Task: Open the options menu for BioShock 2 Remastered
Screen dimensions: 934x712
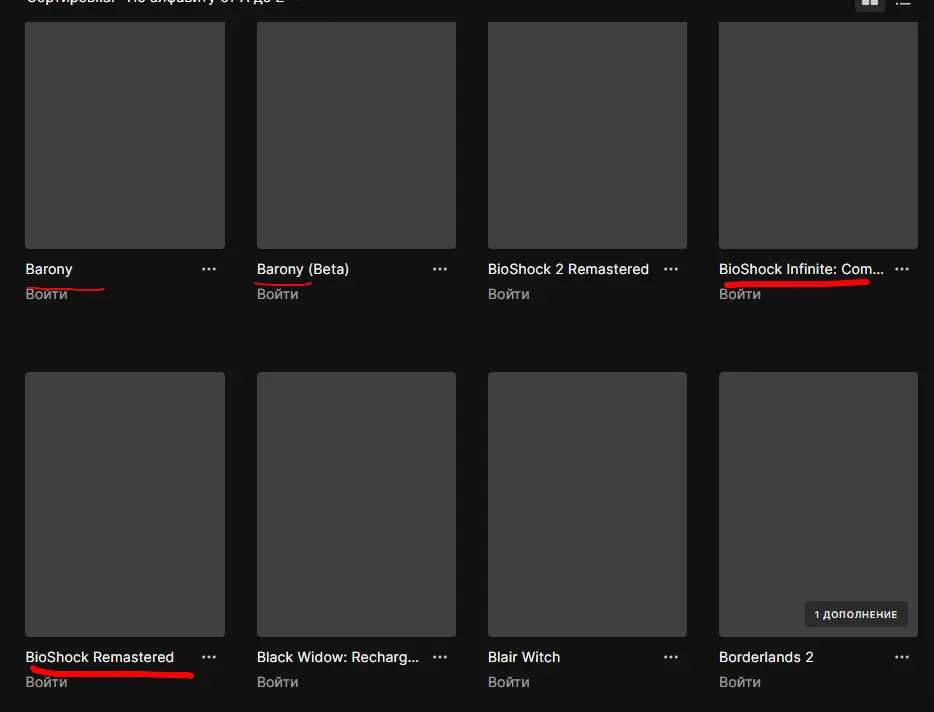Action: coord(671,269)
